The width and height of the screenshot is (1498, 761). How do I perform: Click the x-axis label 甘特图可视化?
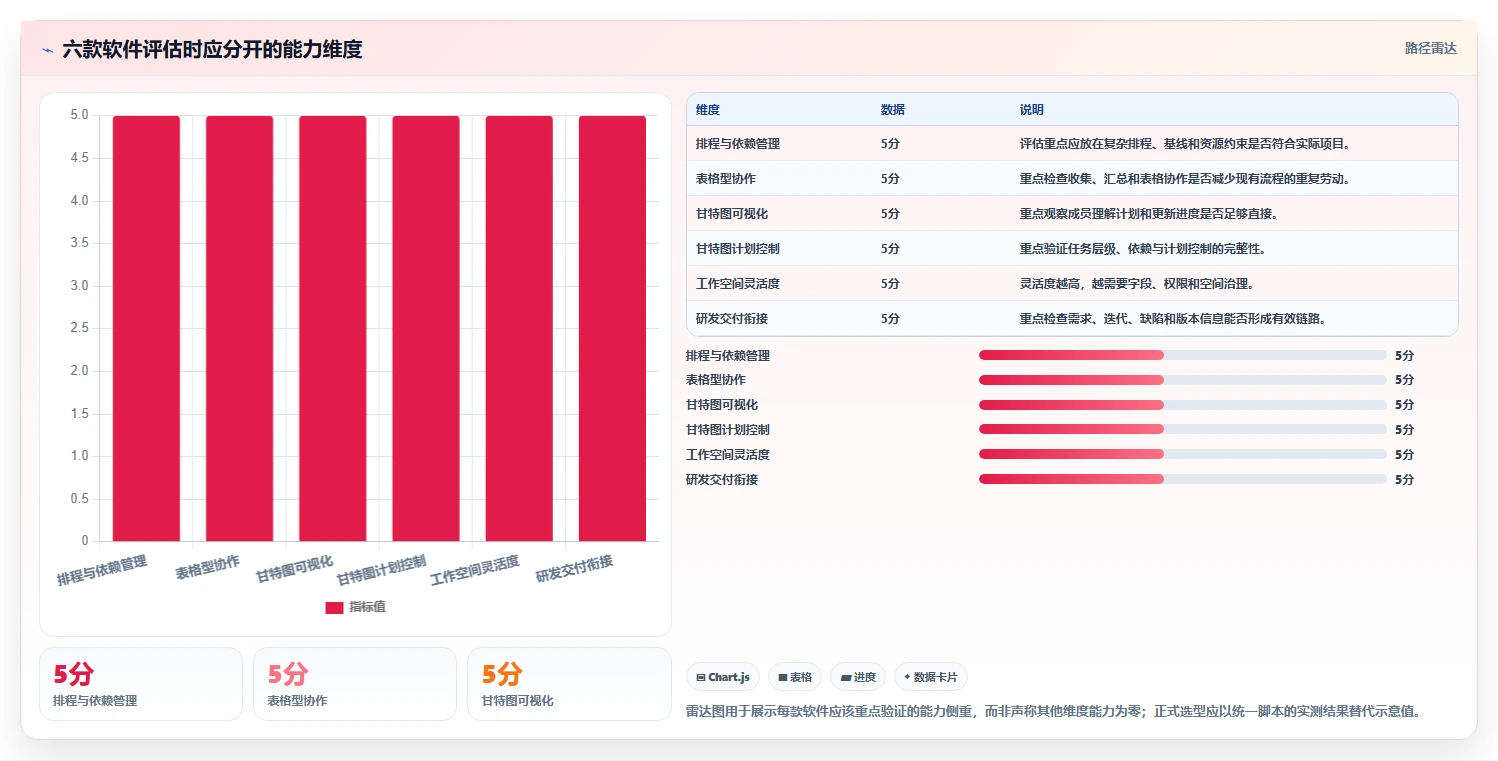[x=294, y=569]
